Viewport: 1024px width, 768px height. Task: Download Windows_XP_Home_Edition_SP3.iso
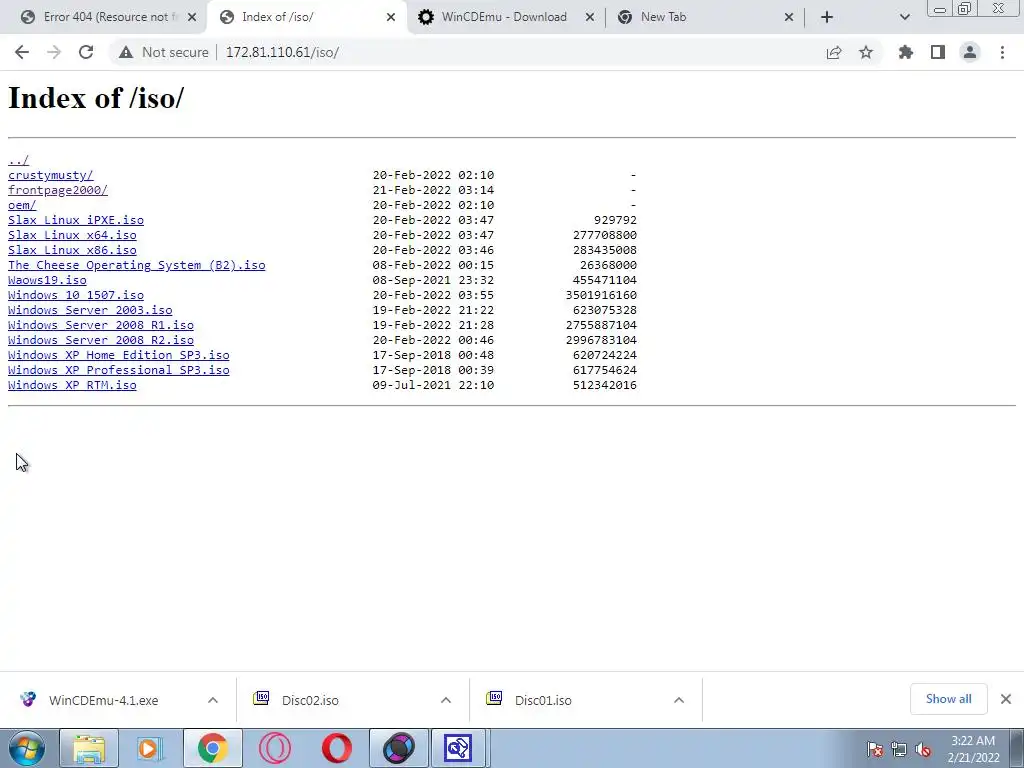pyautogui.click(x=119, y=355)
